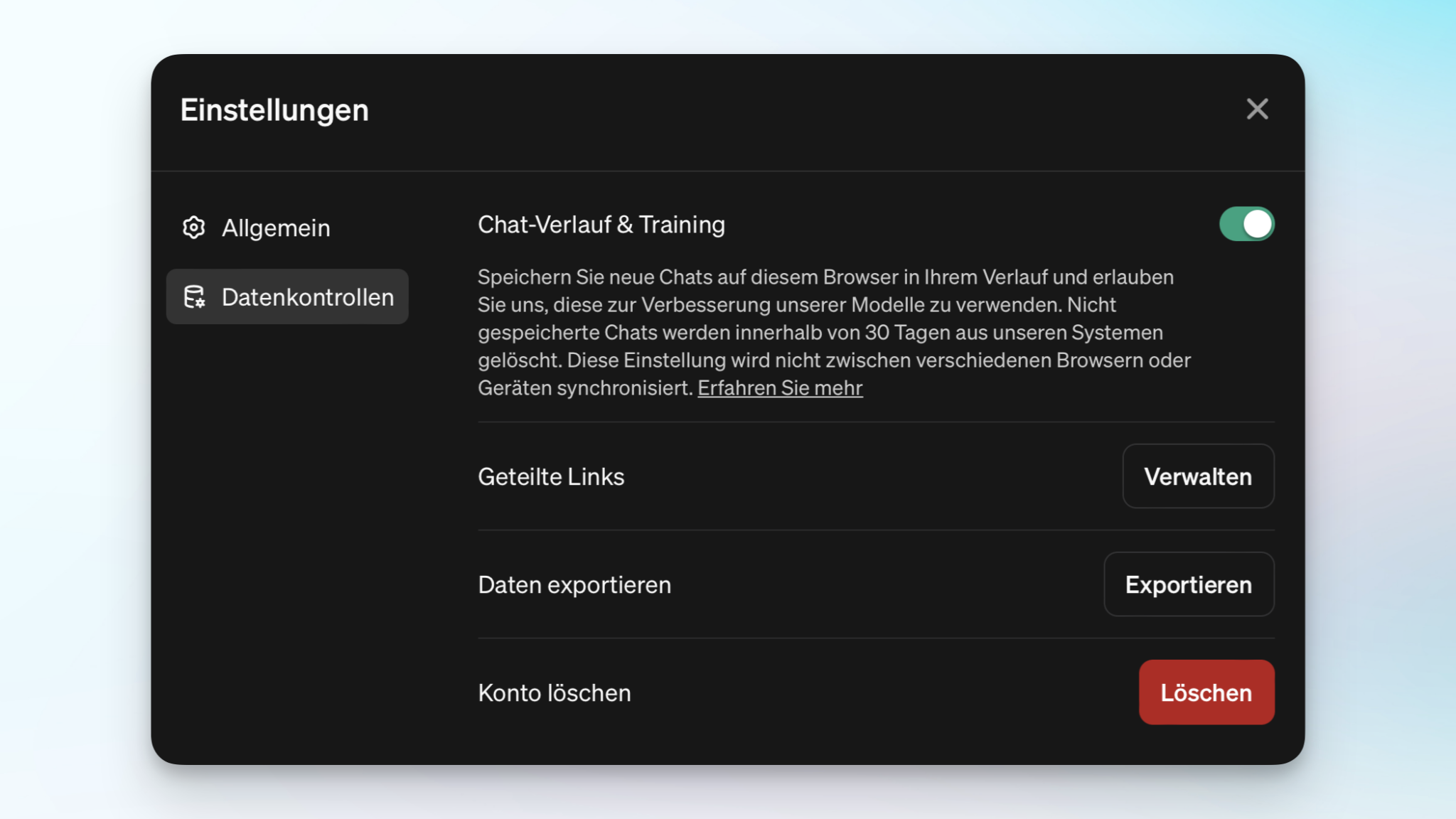Image resolution: width=1456 pixels, height=819 pixels.
Task: Click Verwalten for Geteilte Links
Action: pos(1198,476)
